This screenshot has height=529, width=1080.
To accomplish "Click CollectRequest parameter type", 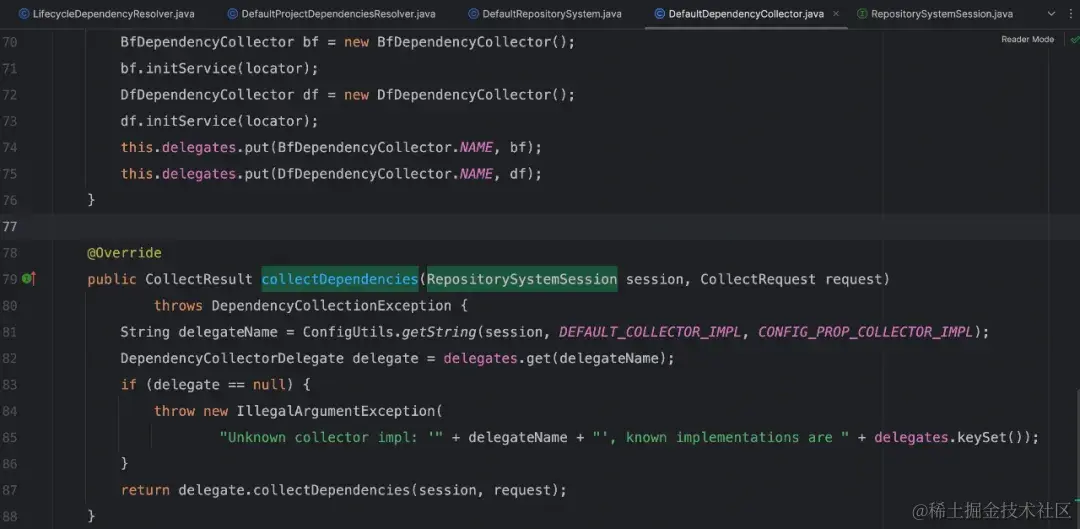I will point(758,279).
